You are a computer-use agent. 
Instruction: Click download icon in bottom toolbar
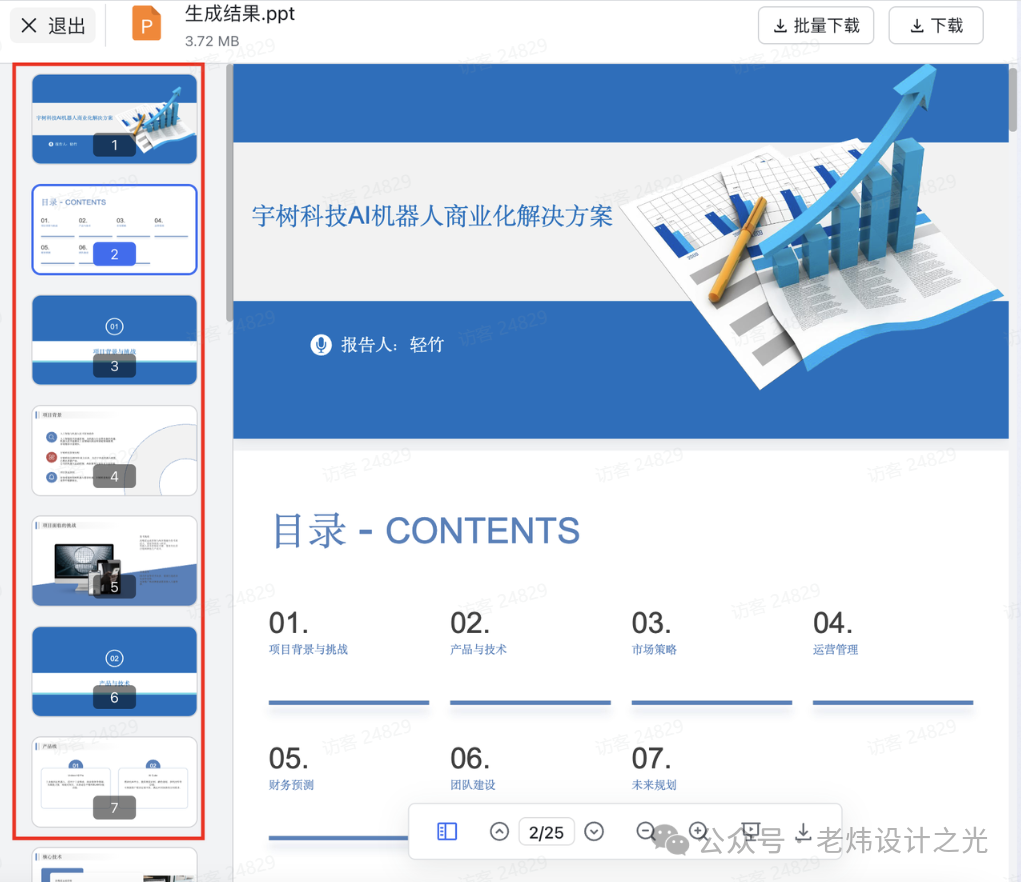pyautogui.click(x=804, y=831)
